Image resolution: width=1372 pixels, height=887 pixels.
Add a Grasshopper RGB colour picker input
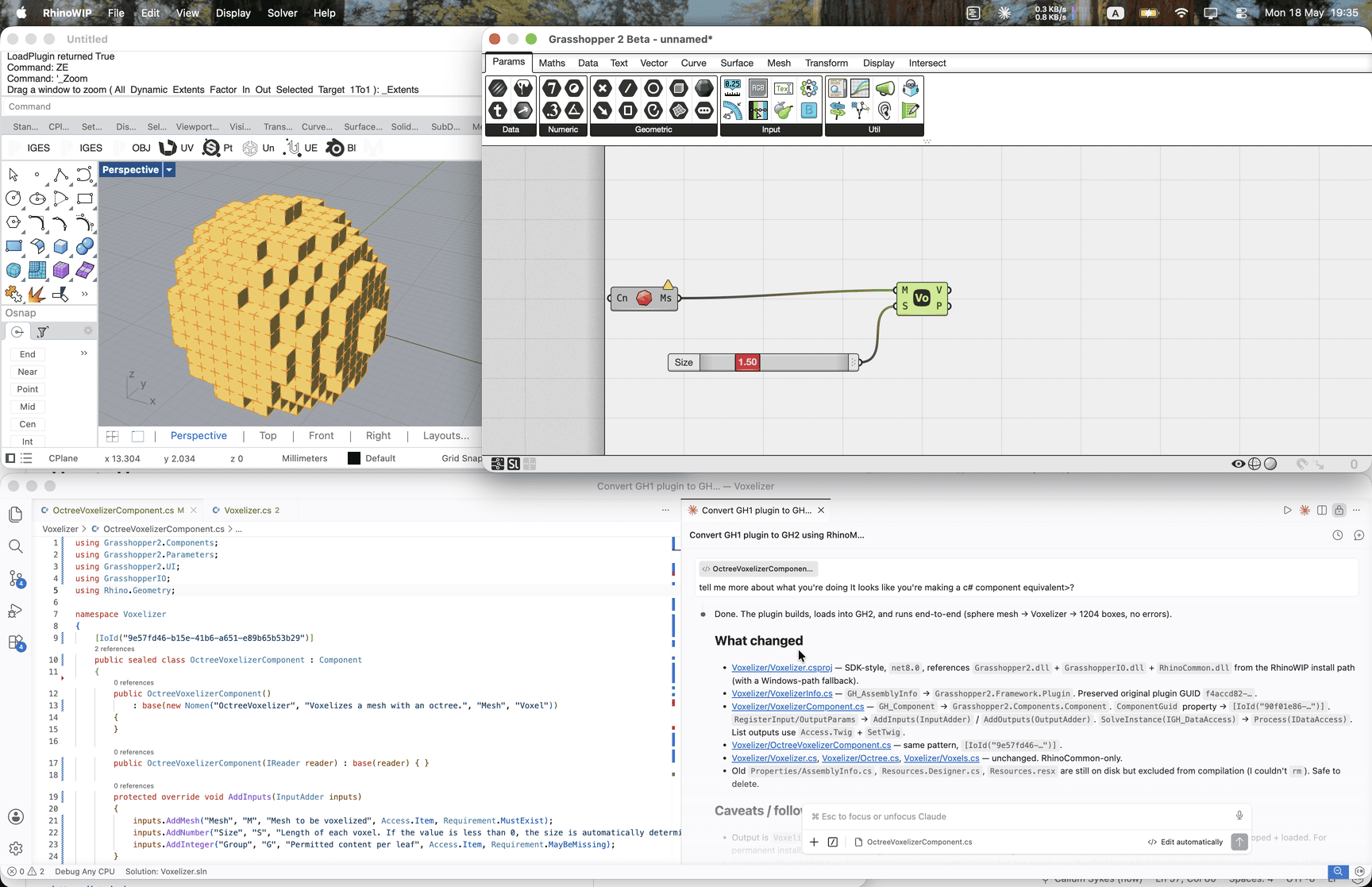[757, 88]
